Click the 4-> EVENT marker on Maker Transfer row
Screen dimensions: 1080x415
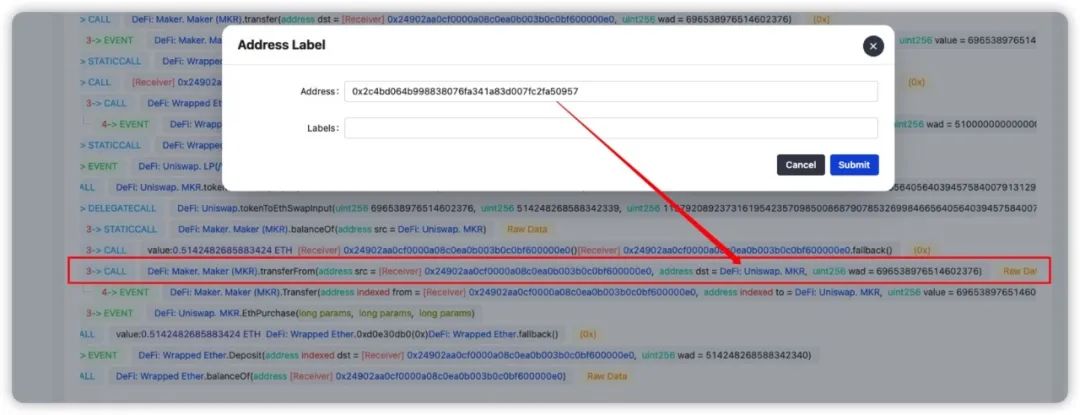125,292
